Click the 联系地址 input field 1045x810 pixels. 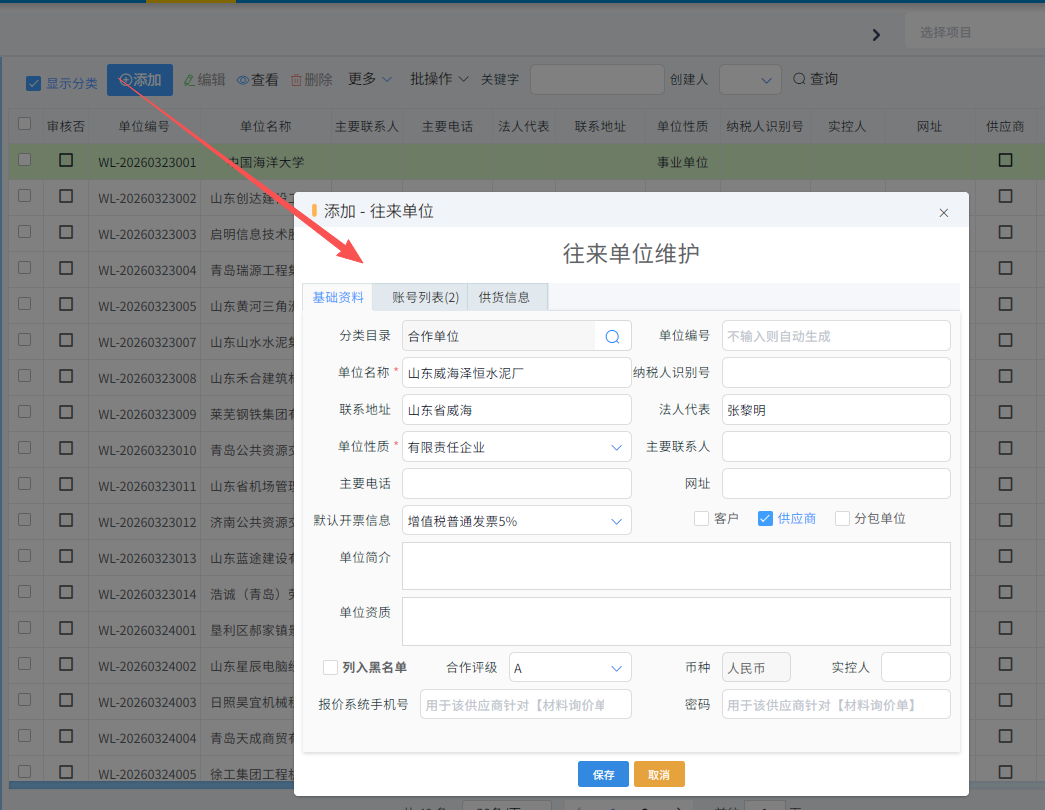(x=517, y=410)
